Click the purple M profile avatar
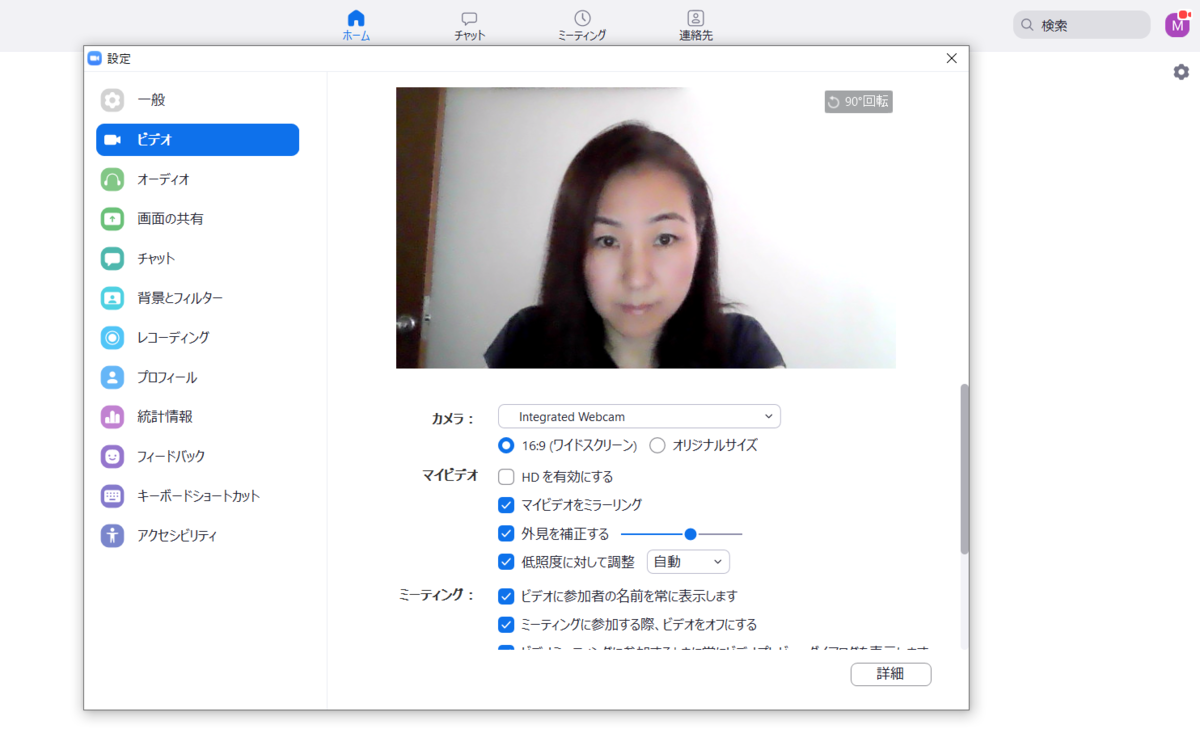Screen dimensions: 1200x750 [x=1177, y=25]
